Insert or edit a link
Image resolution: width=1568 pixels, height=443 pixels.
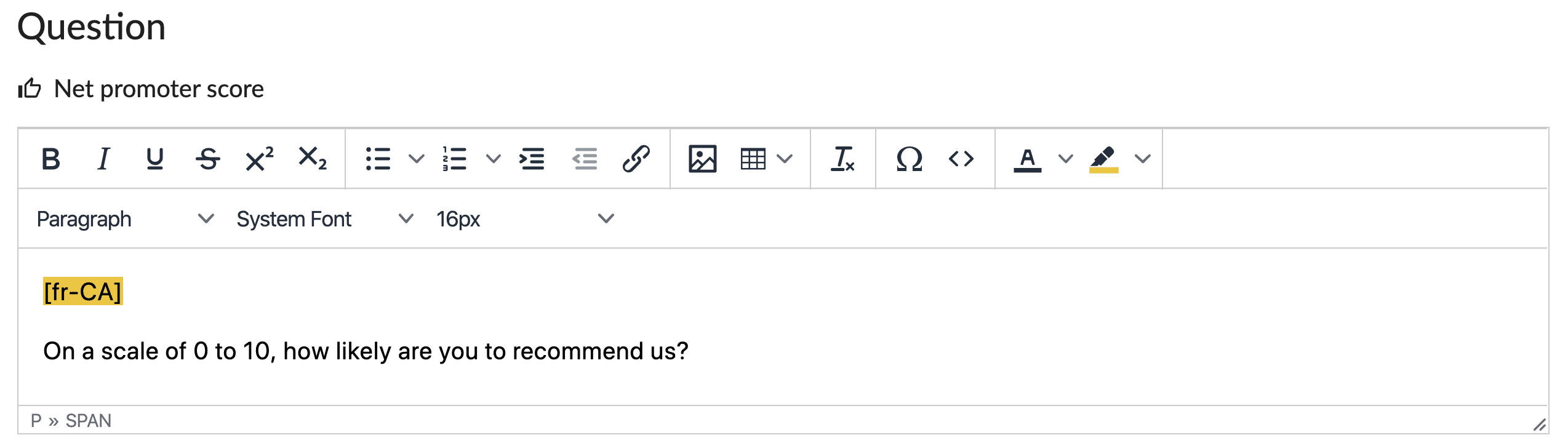pyautogui.click(x=636, y=159)
